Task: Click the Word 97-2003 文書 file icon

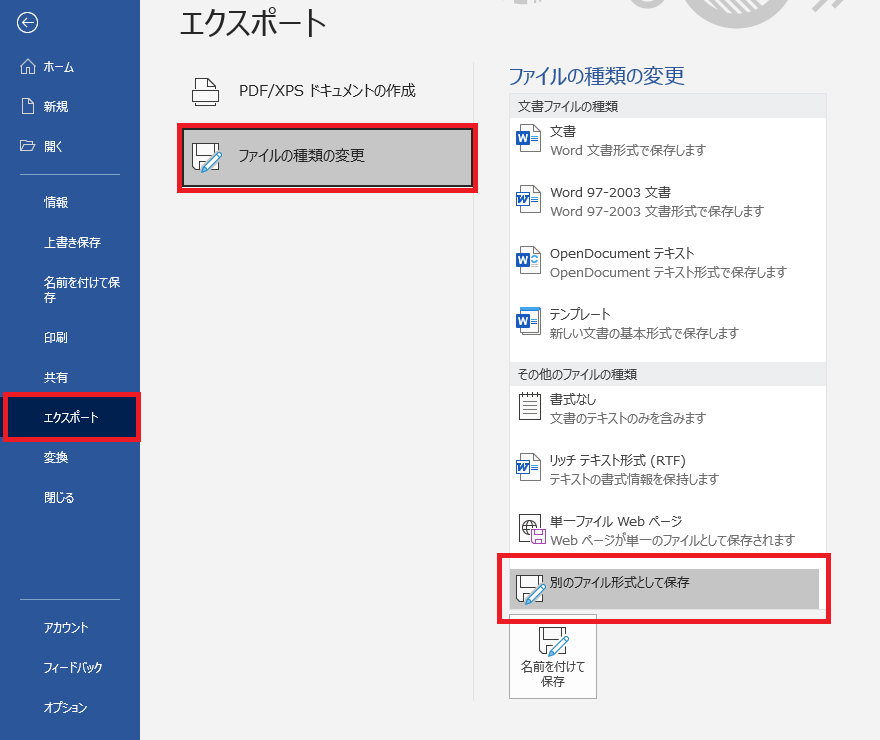Action: (x=528, y=199)
